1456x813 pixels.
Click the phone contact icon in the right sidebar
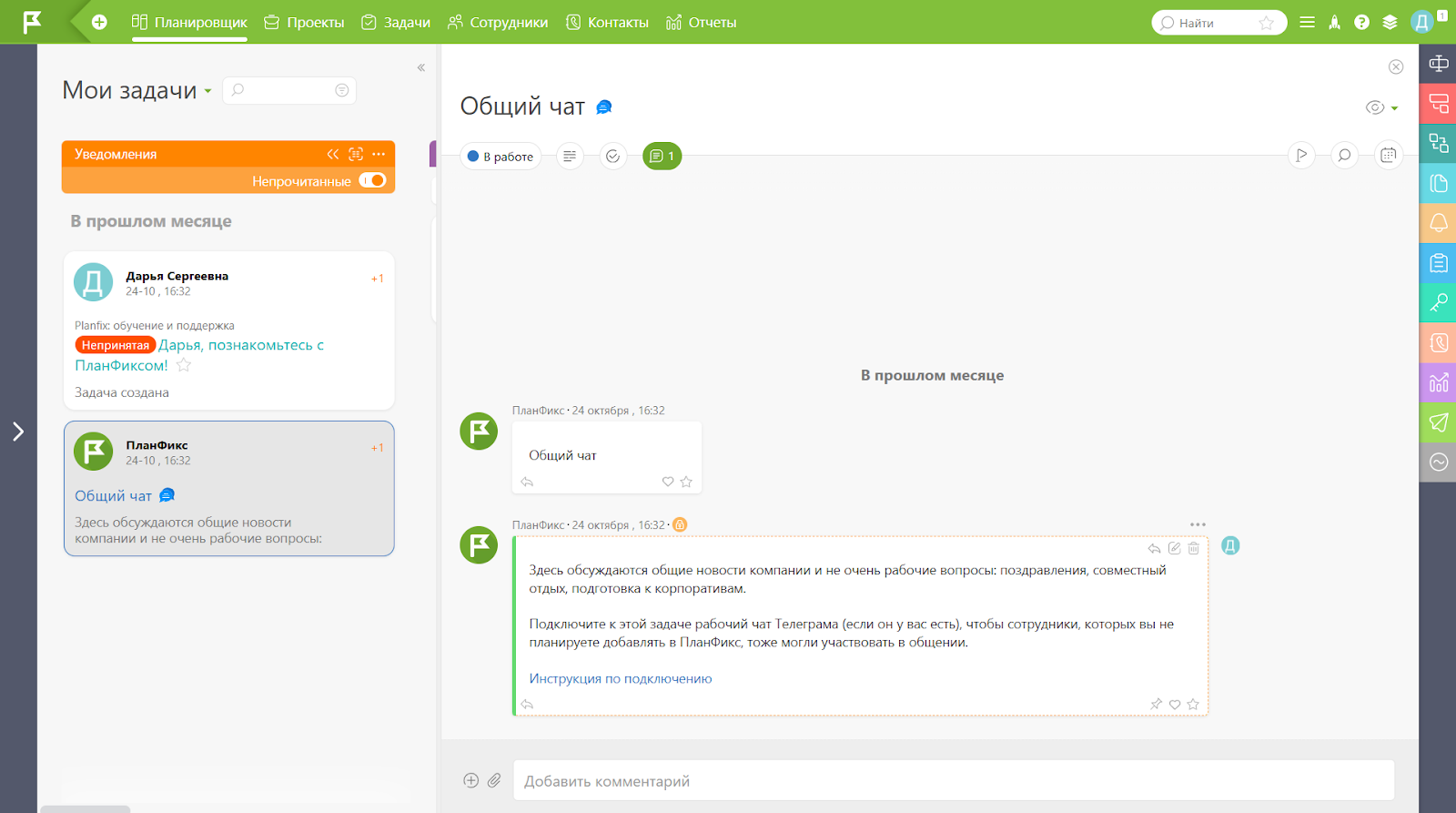1438,343
